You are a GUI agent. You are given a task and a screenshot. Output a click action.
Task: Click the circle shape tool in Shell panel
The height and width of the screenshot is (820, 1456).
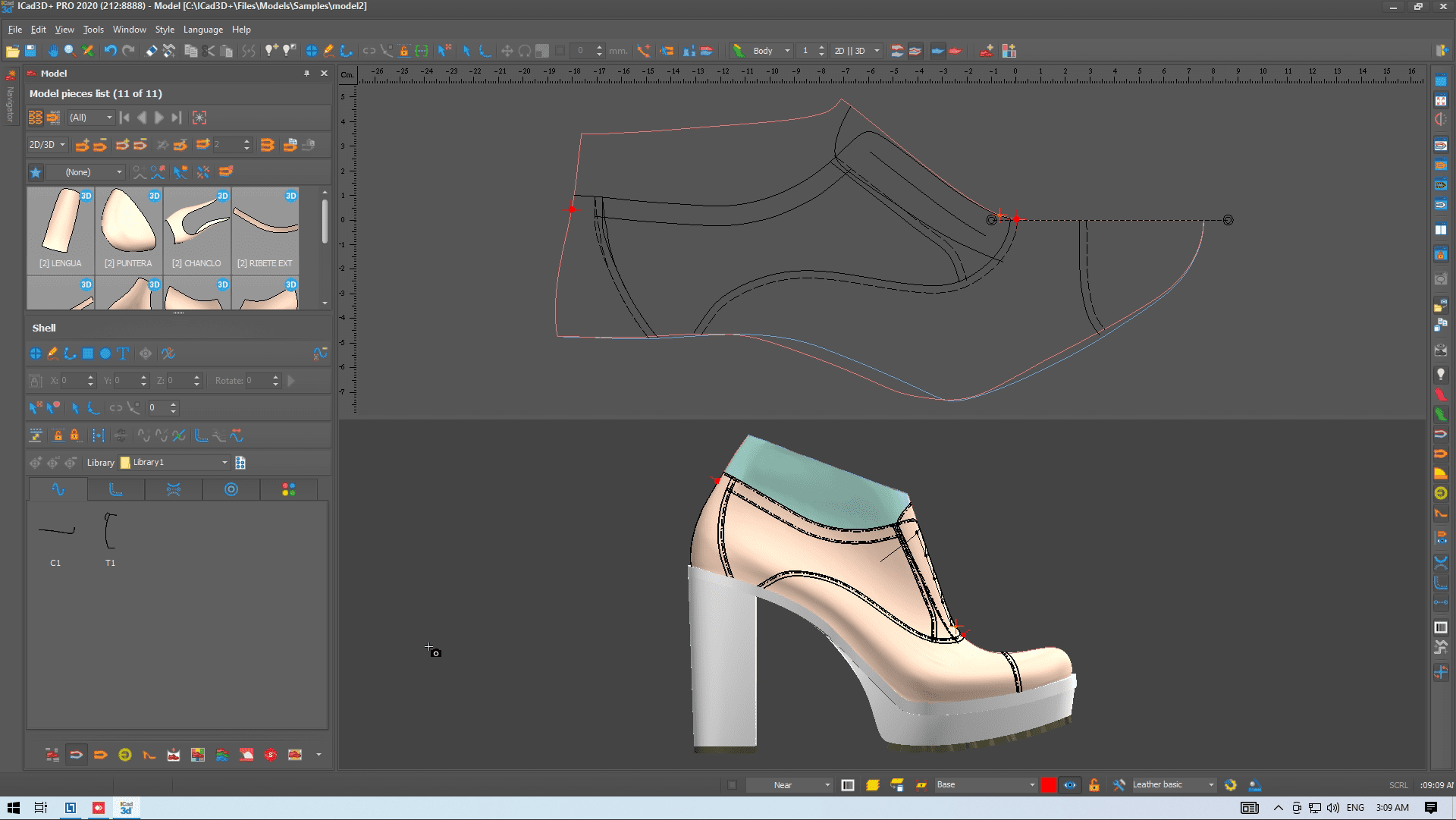click(x=105, y=353)
